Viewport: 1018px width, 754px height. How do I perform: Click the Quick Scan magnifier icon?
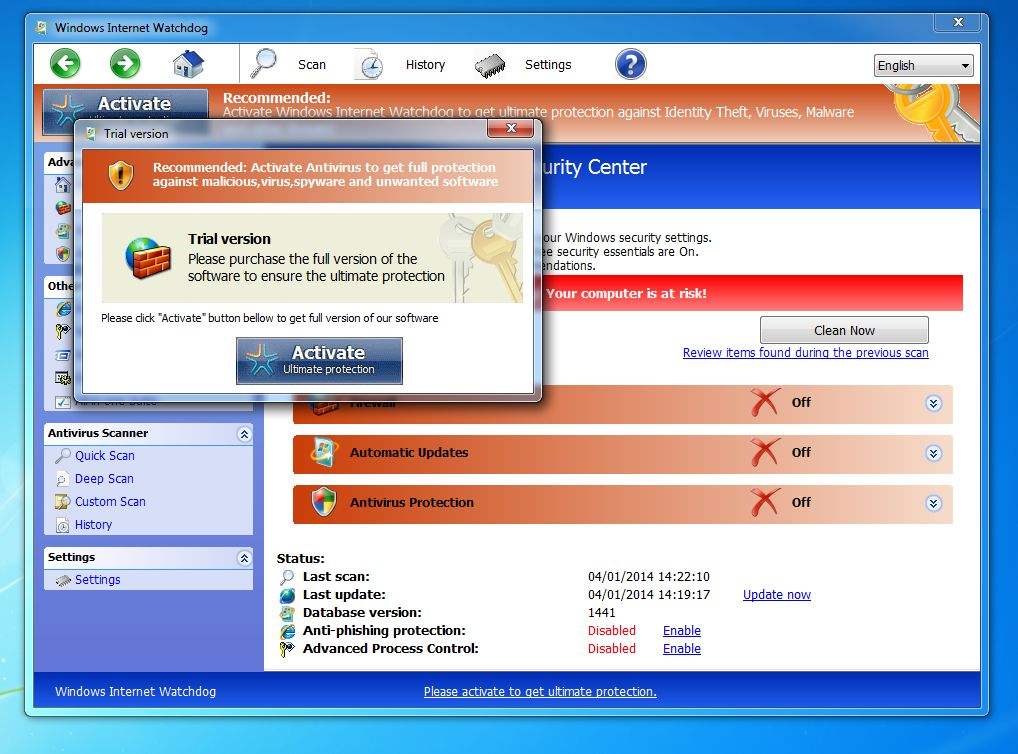click(62, 456)
